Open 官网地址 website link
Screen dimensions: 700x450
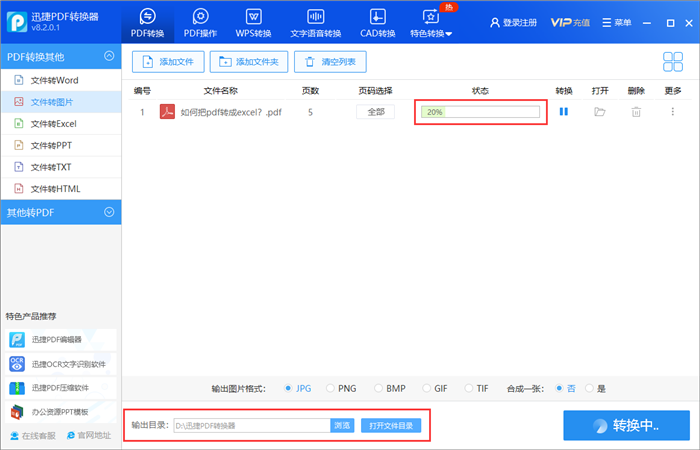point(89,435)
